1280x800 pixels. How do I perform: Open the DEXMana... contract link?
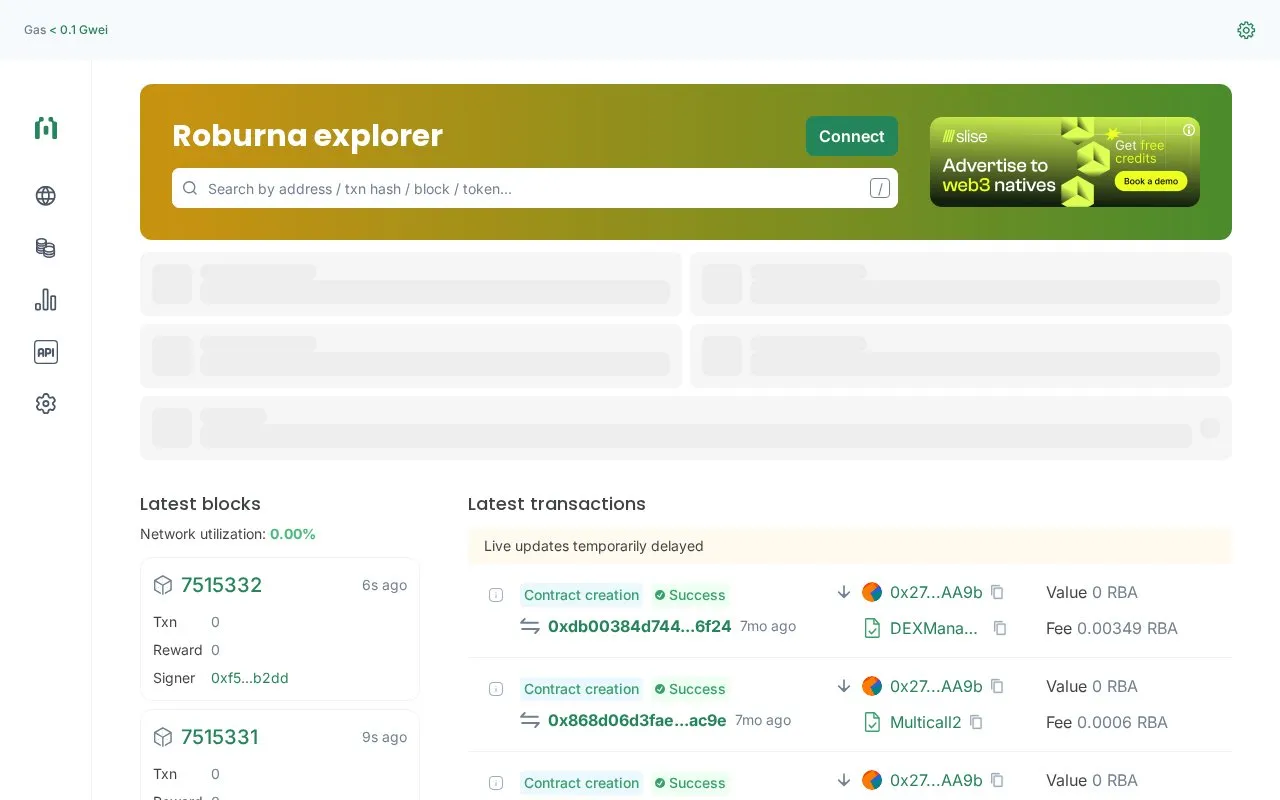[x=934, y=628]
